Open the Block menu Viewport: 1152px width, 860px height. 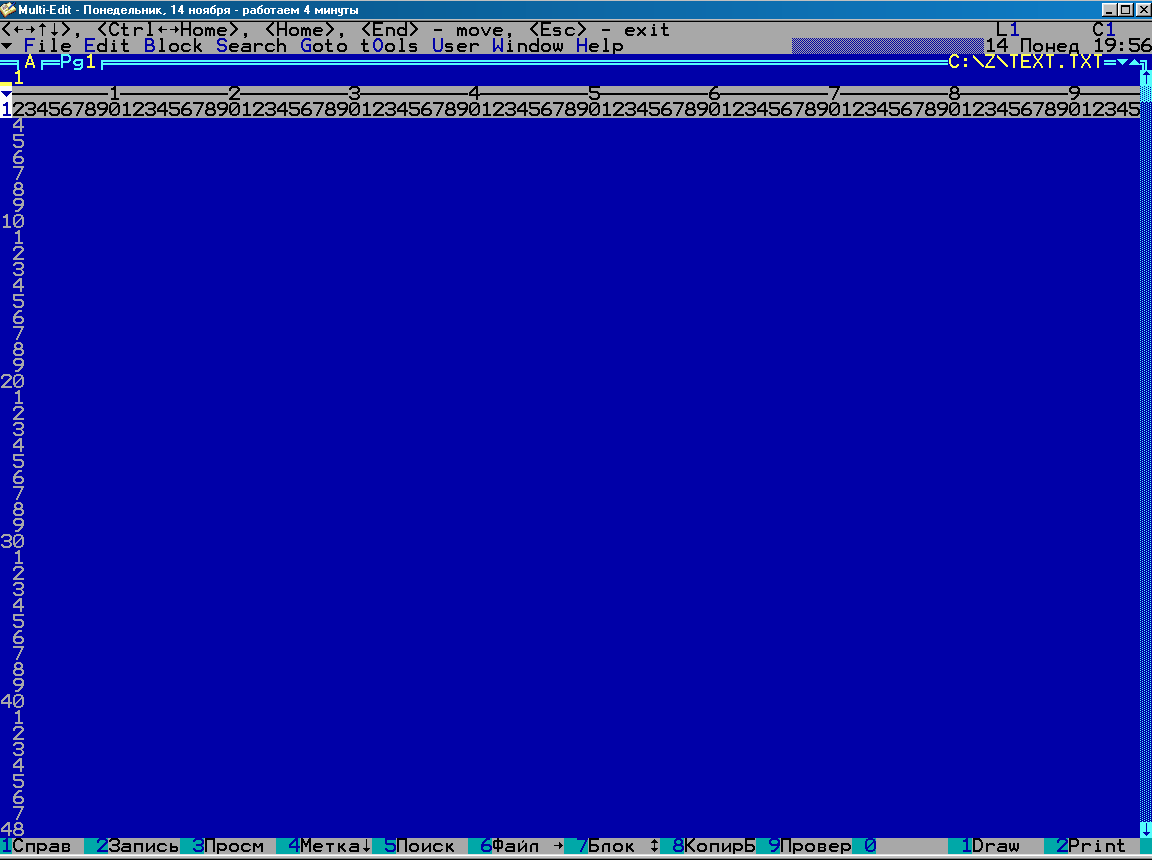coord(173,46)
